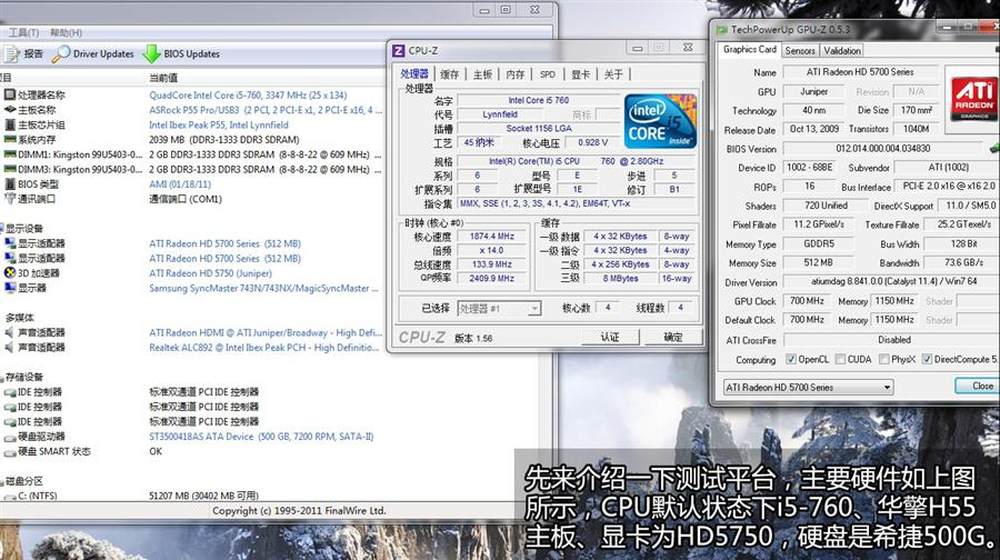The width and height of the screenshot is (1000, 560).
Task: Click the chipset icon beside 主板芯片组
Action: [10, 124]
